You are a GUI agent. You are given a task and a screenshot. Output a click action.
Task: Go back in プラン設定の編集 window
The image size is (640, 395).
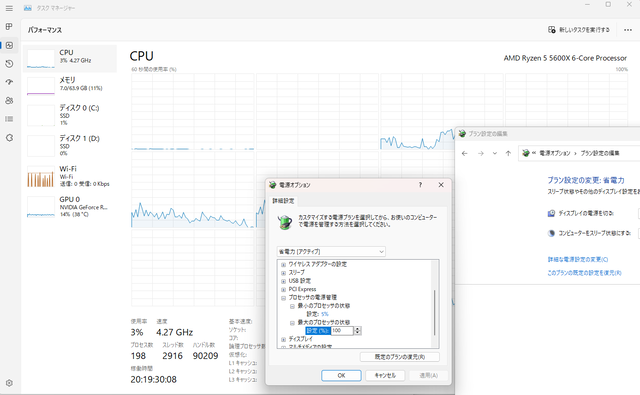[464, 153]
